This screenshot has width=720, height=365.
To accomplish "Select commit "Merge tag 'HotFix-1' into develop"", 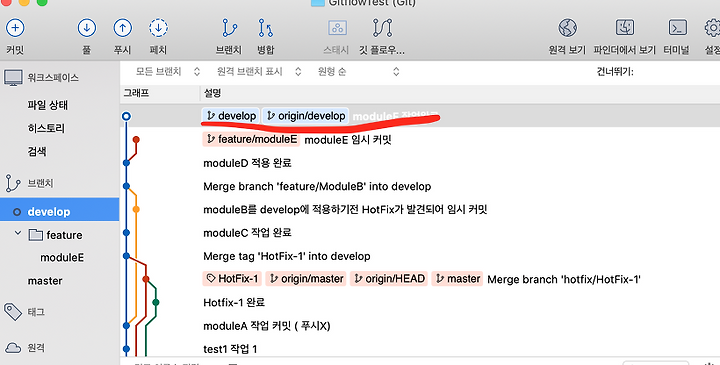I will (287, 256).
